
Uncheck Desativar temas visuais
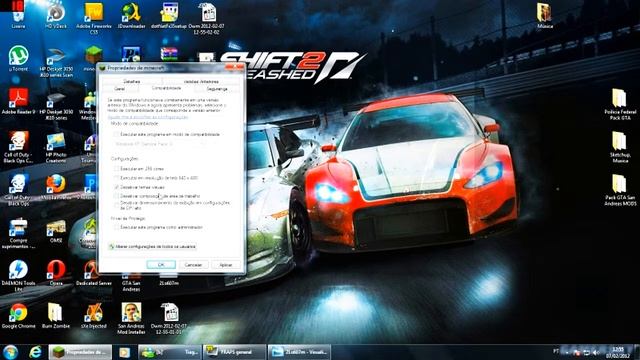[116, 187]
